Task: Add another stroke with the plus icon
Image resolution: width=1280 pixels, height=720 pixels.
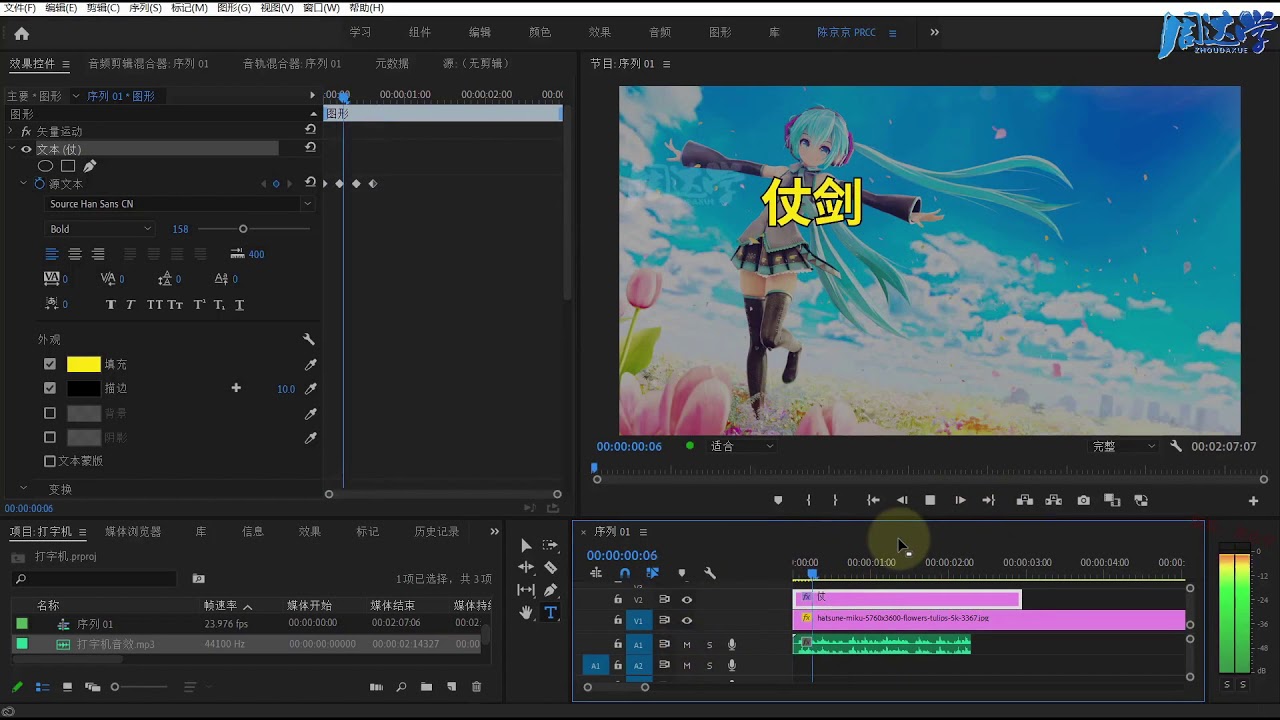Action: point(236,388)
